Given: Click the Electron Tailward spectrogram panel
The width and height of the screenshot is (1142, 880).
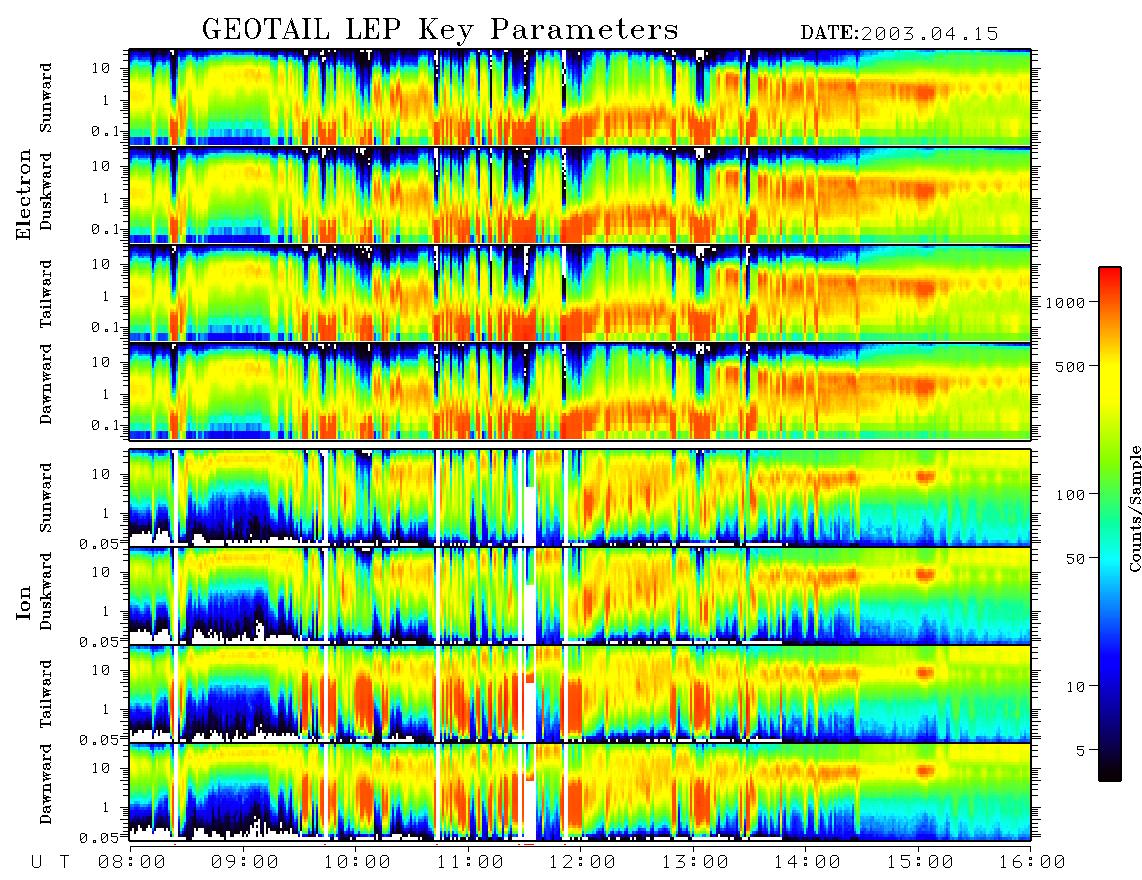Looking at the screenshot, I should pos(580,294).
